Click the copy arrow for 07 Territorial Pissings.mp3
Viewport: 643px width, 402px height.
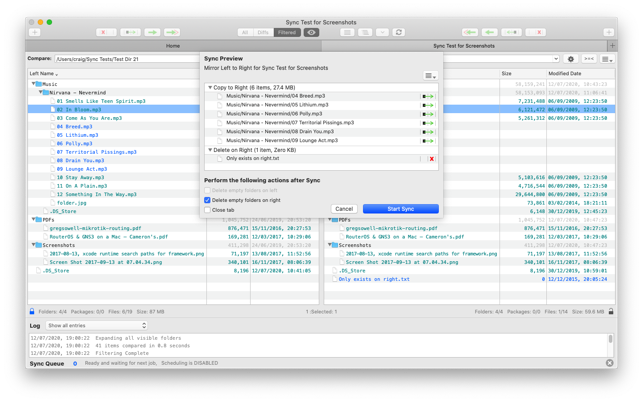(428, 123)
